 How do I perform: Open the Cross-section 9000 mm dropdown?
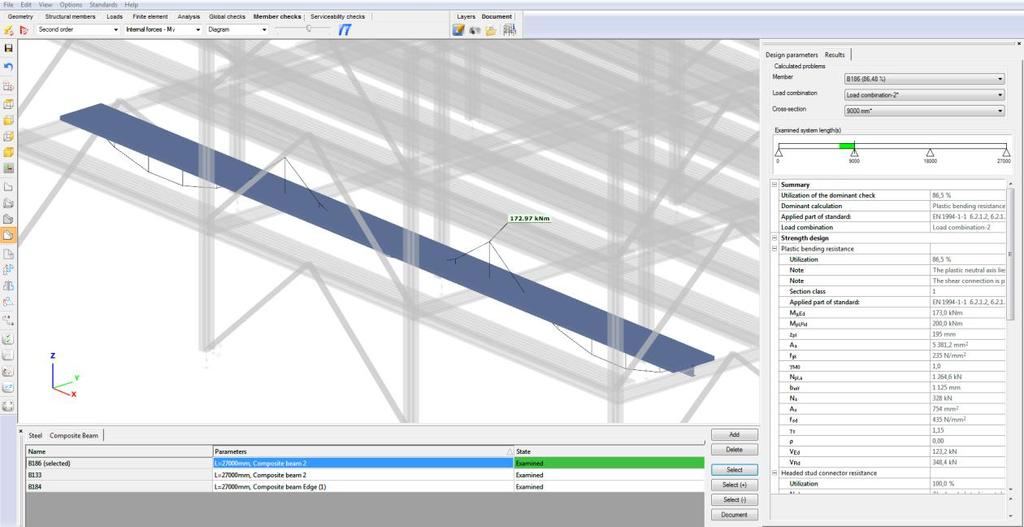pyautogui.click(x=924, y=111)
